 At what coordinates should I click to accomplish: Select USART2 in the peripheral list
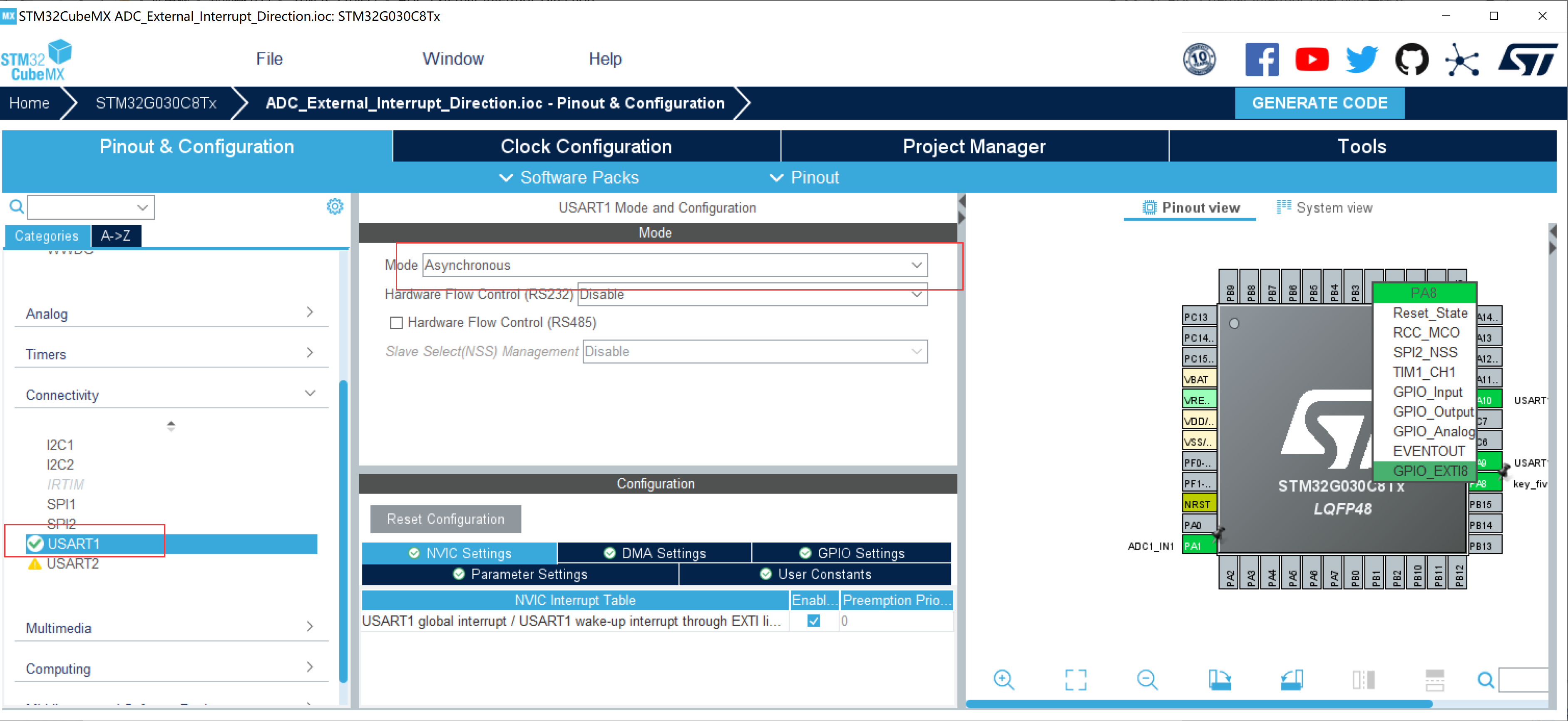click(72, 563)
